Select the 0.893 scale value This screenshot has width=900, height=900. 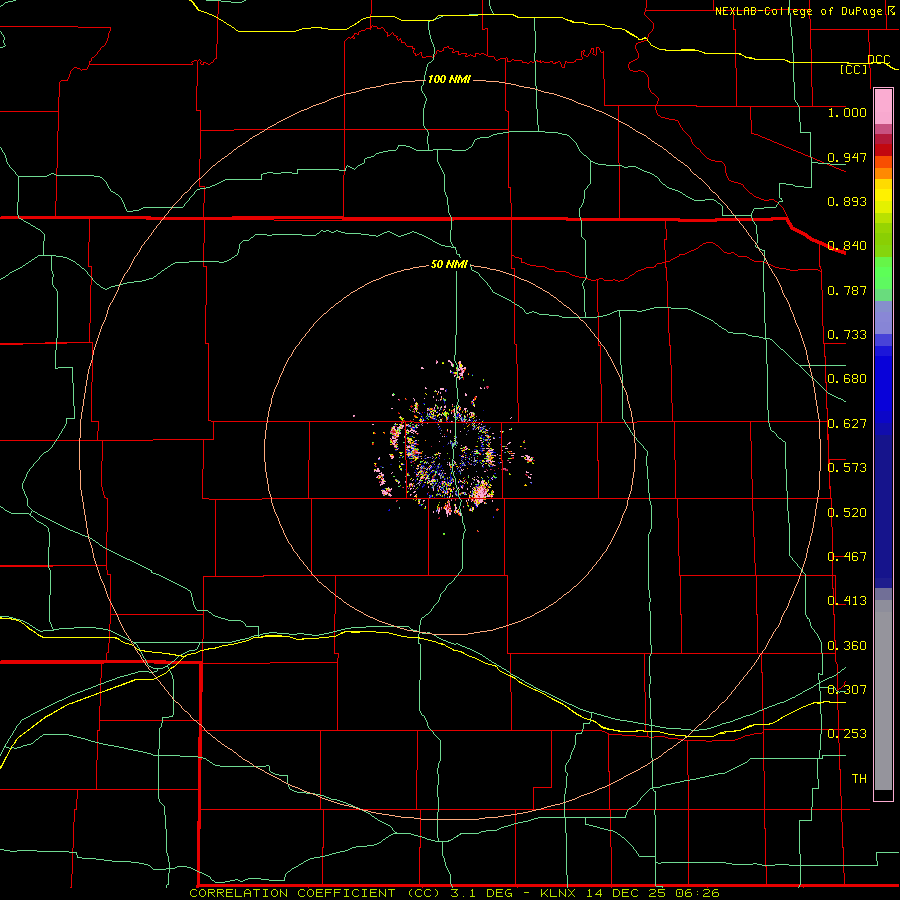pyautogui.click(x=847, y=201)
